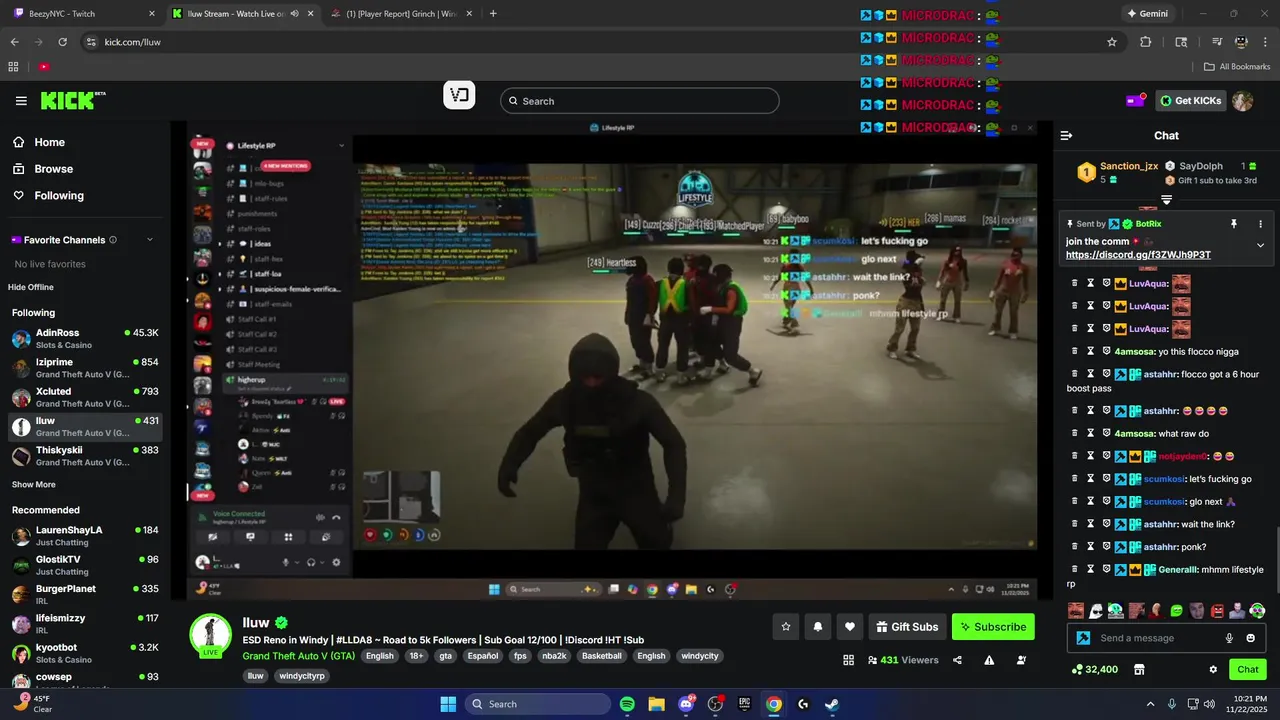Open the browser extensions puzzle icon

(1146, 42)
